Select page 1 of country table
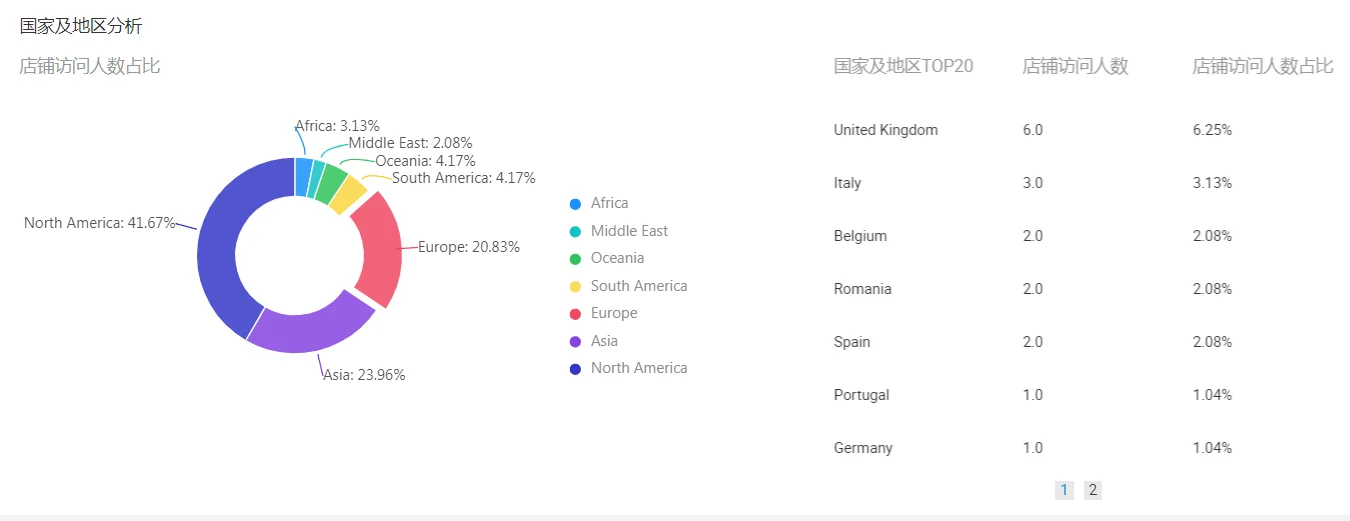Image resolution: width=1350 pixels, height=521 pixels. tap(1064, 490)
